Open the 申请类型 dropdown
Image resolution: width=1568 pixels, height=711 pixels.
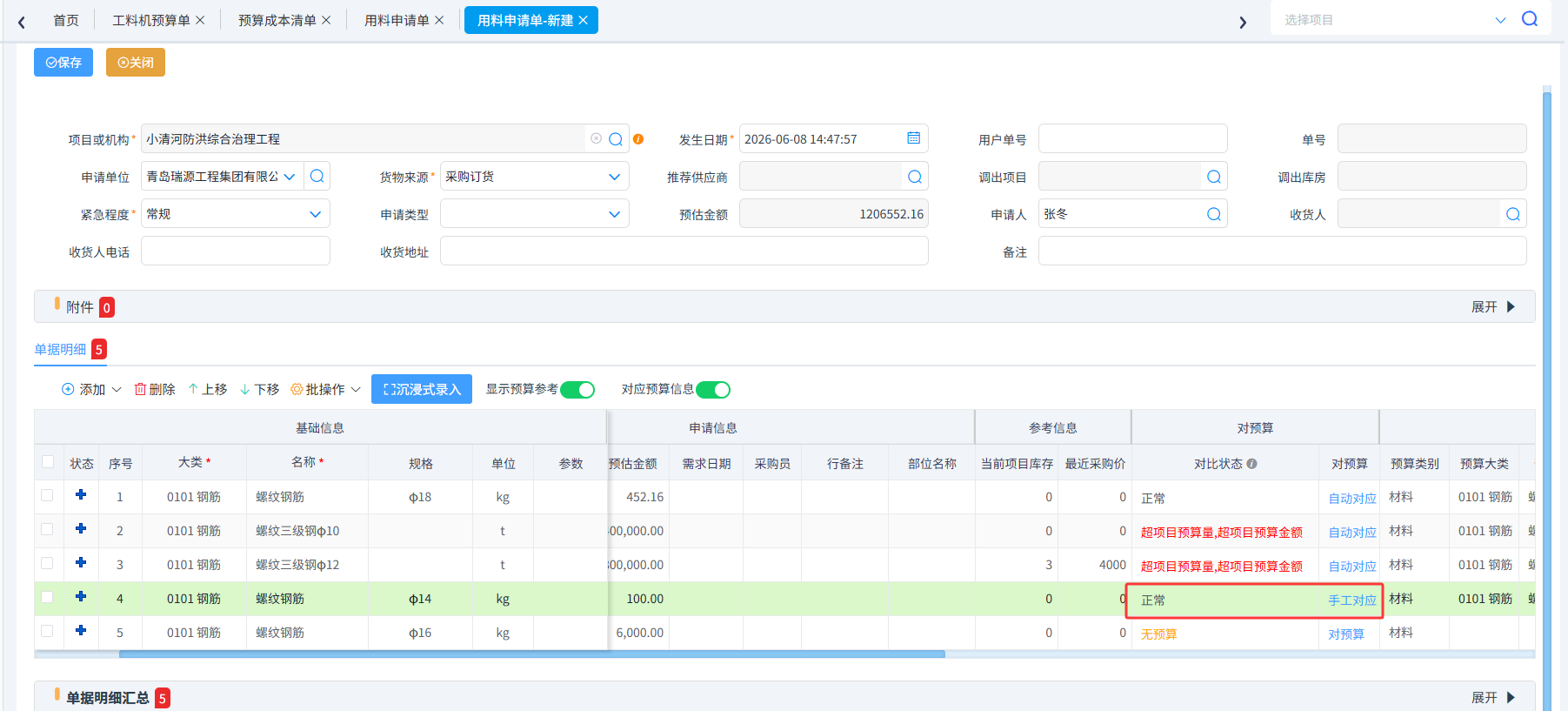[x=535, y=214]
